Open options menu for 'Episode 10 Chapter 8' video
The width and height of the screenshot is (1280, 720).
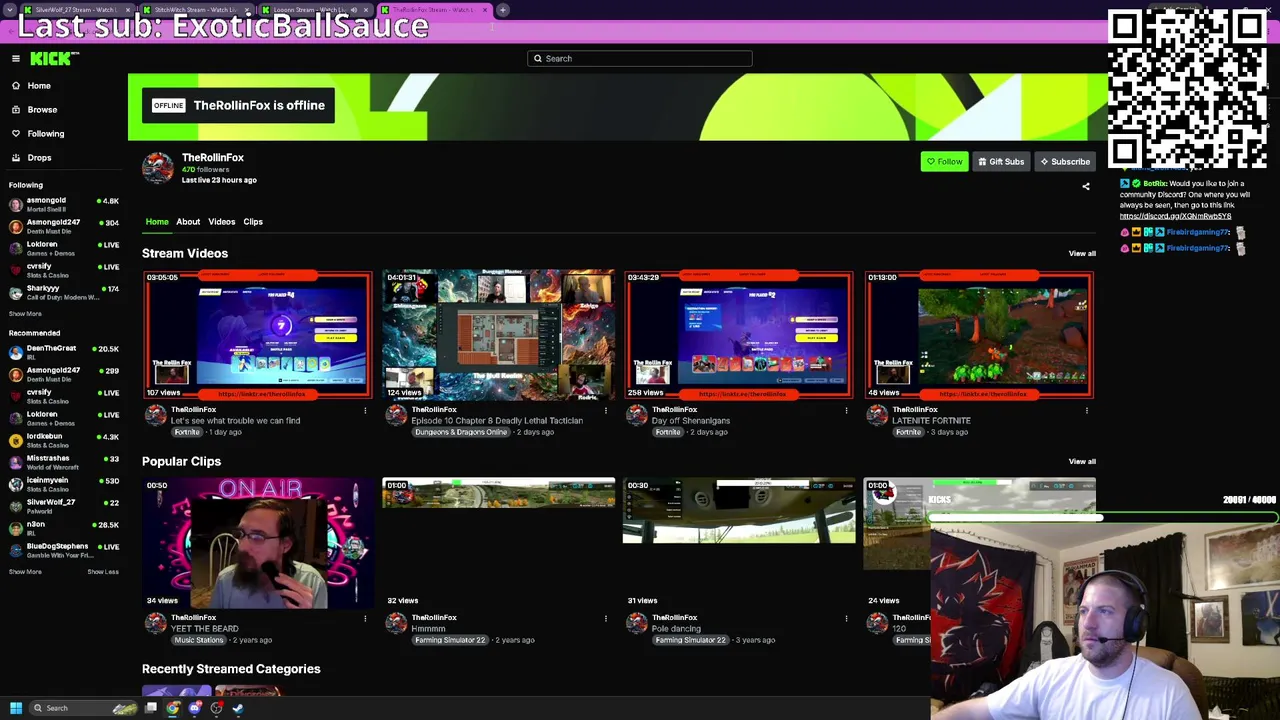605,410
